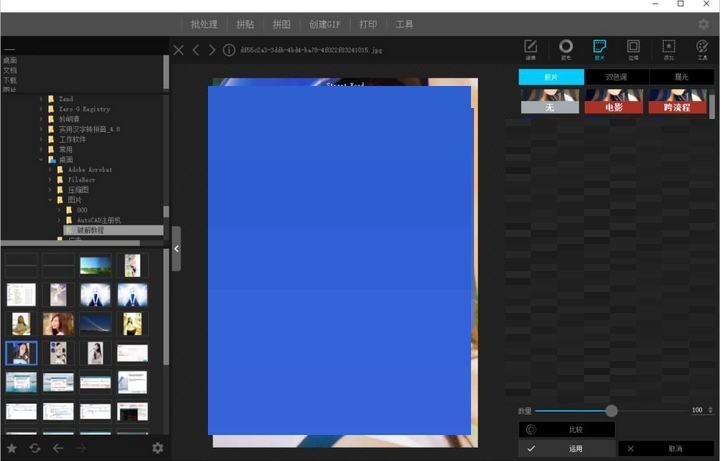Image resolution: width=723 pixels, height=461 pixels.
Task: Open the 颜色 color adjustment panel
Action: (566, 50)
